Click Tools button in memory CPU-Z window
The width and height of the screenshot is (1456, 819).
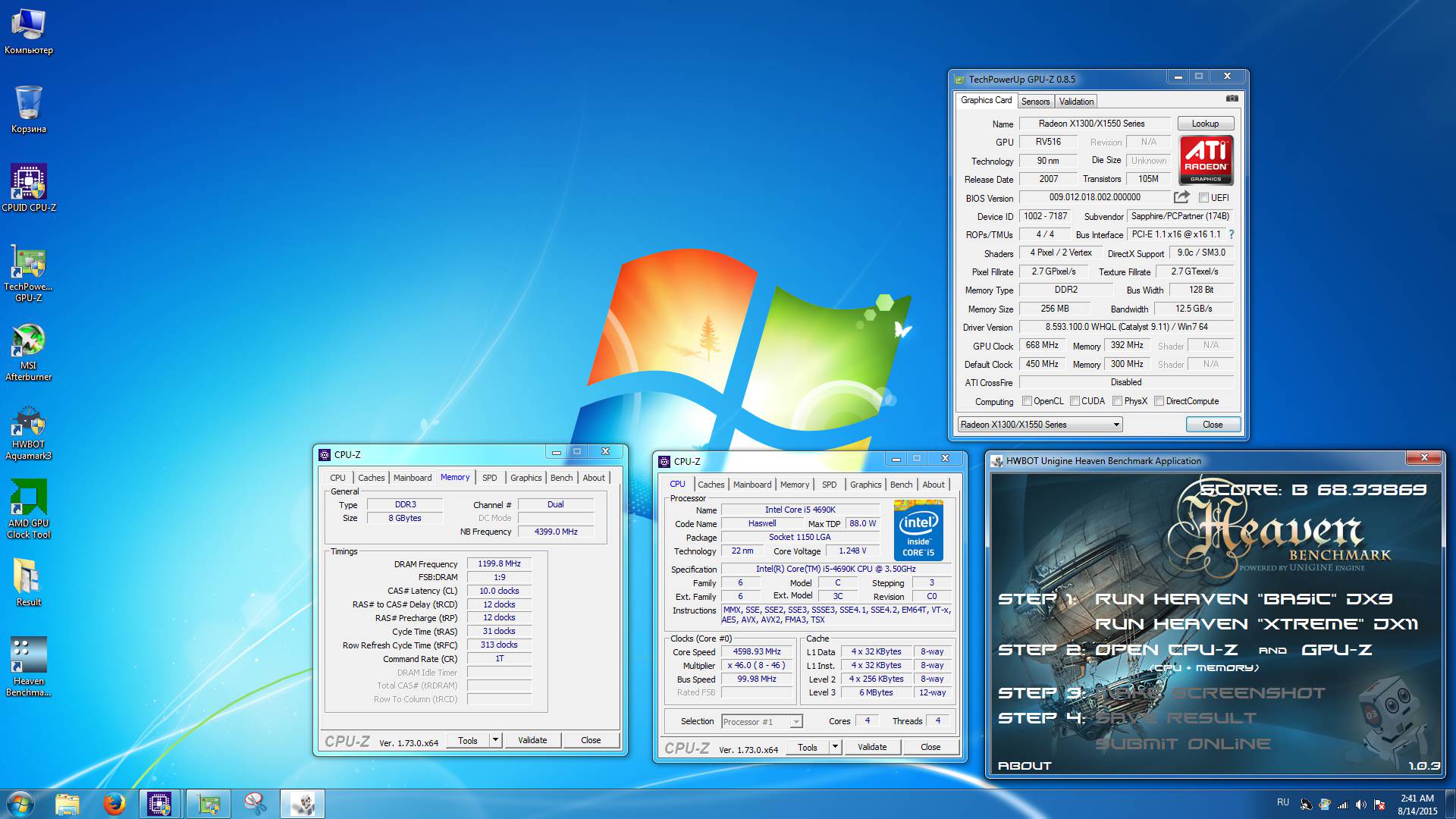tap(468, 740)
